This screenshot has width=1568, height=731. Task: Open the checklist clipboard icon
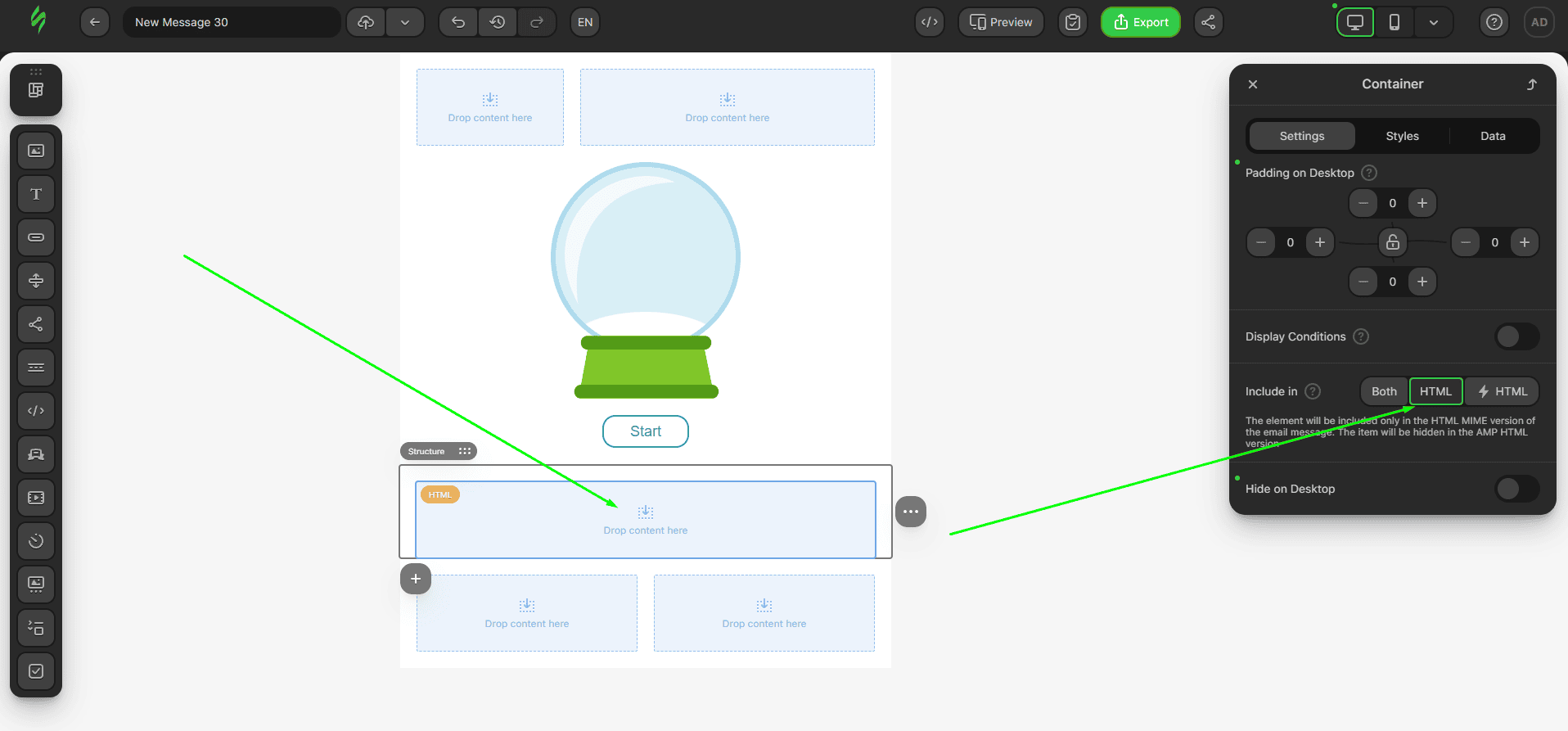1073,22
